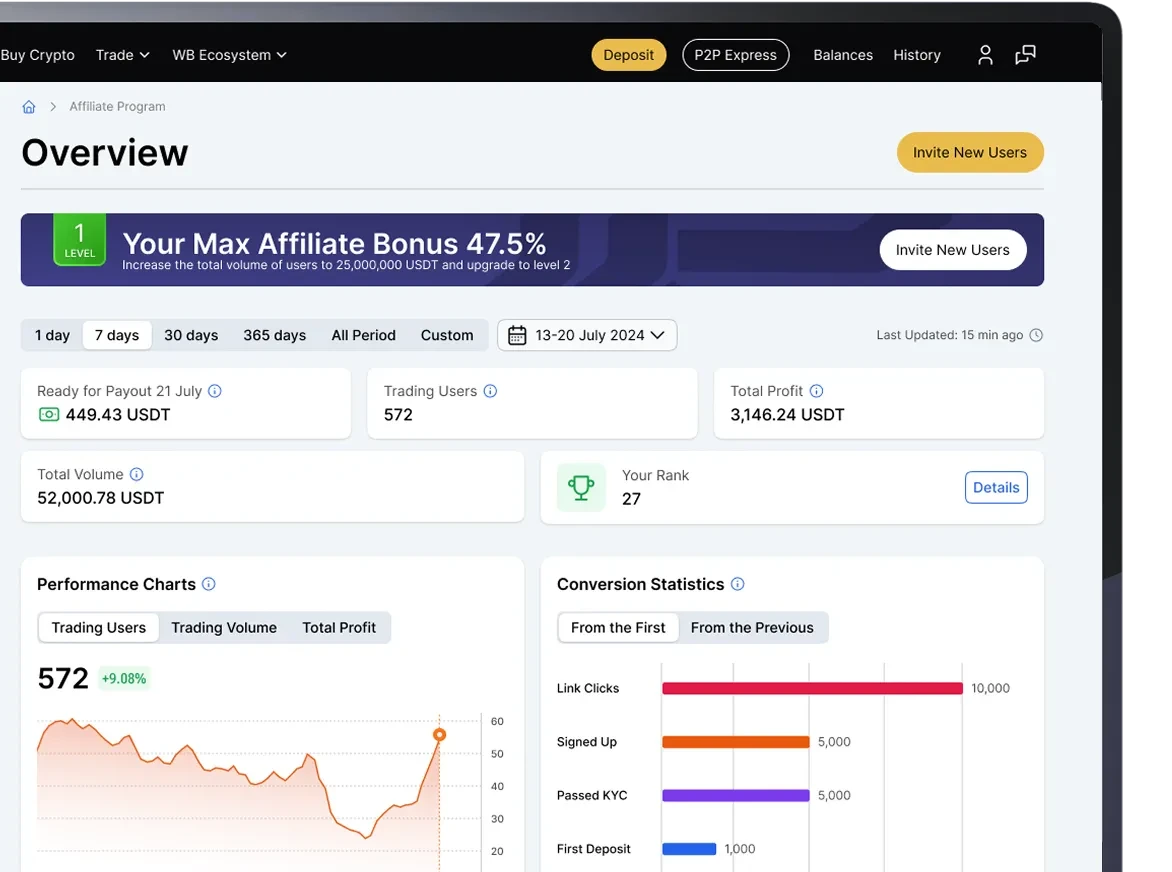1172x872 pixels.
Task: Open the user profile icon
Action: click(985, 55)
